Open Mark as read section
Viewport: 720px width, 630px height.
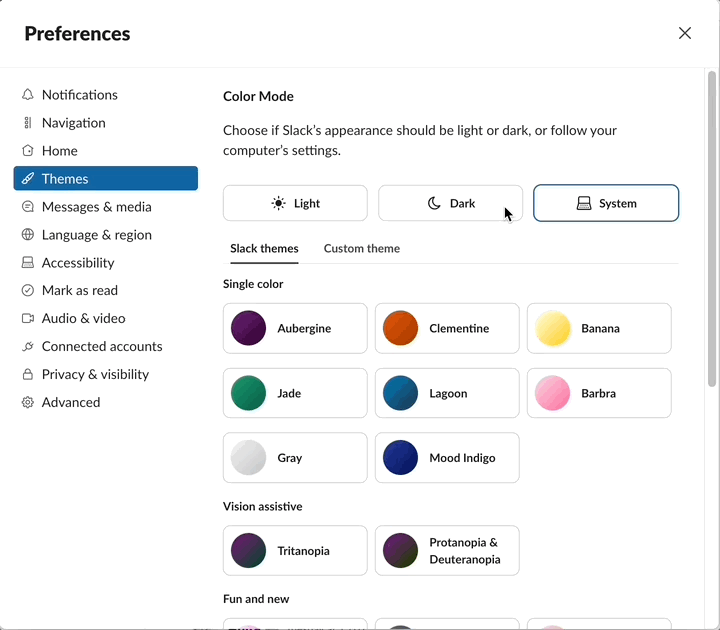79,290
